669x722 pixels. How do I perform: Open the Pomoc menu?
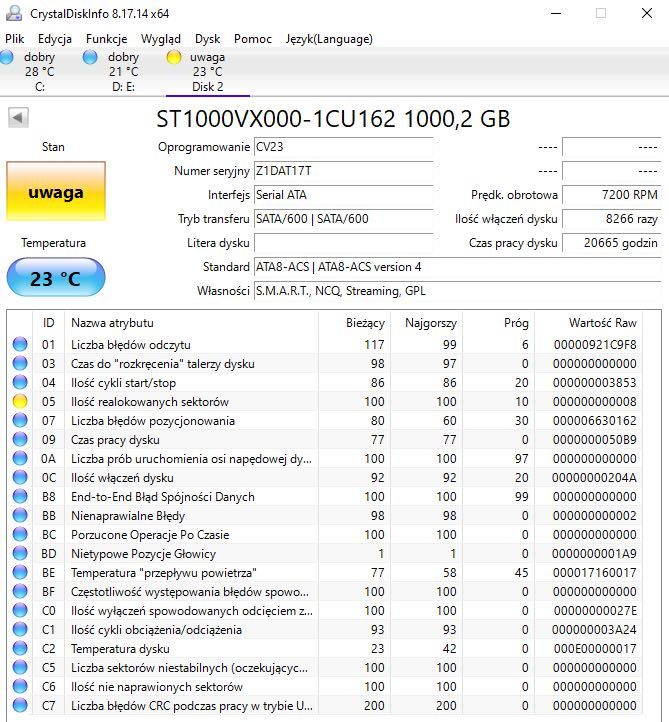coord(253,39)
